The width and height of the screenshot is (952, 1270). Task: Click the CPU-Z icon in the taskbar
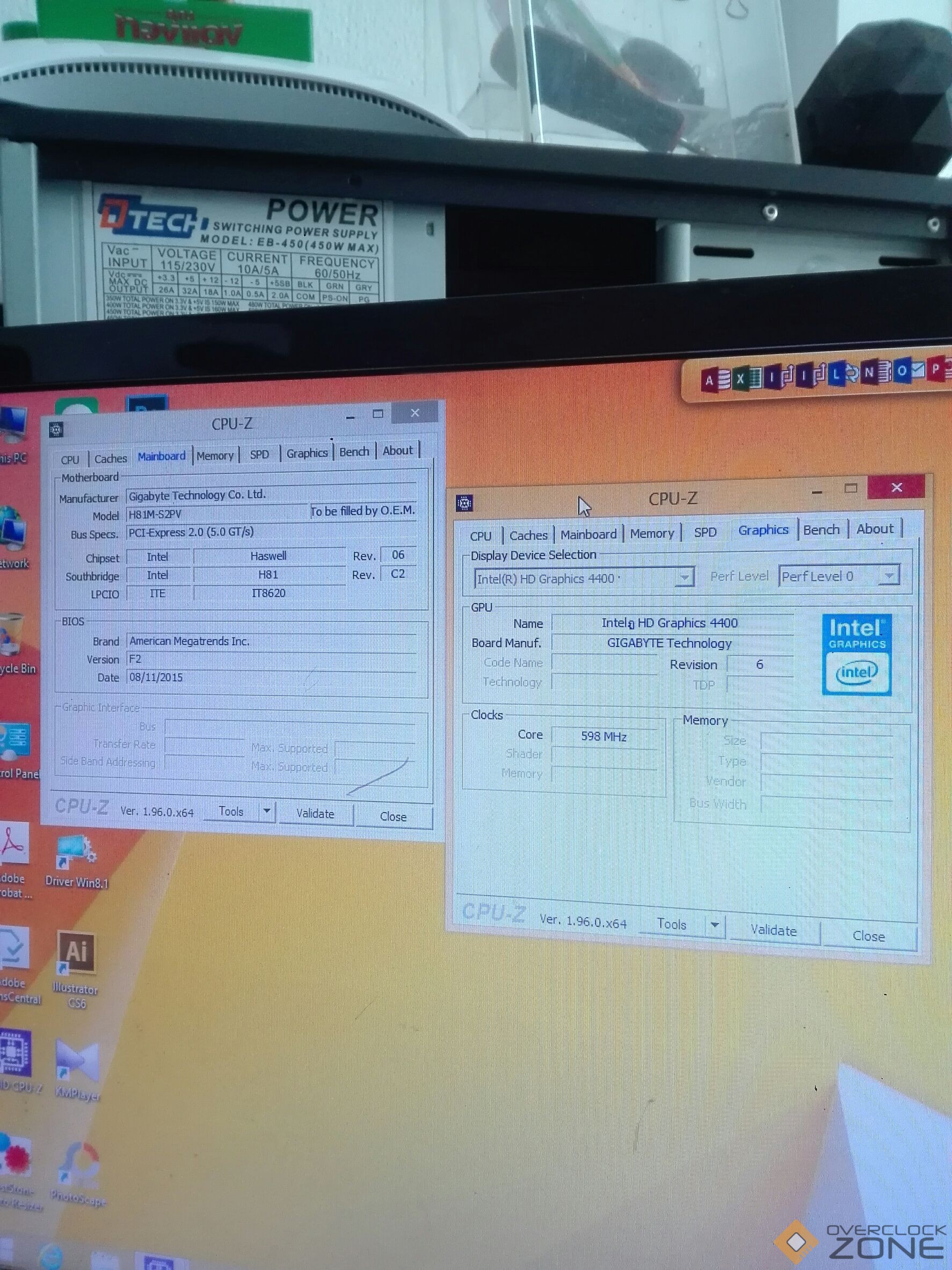158,1261
